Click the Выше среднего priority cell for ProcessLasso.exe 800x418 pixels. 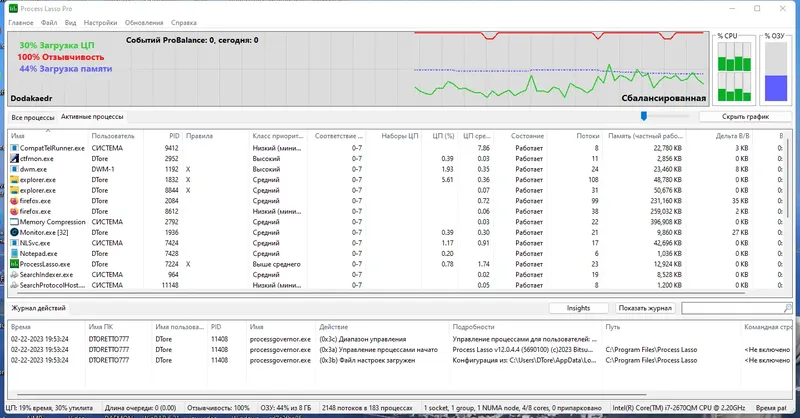[277, 264]
